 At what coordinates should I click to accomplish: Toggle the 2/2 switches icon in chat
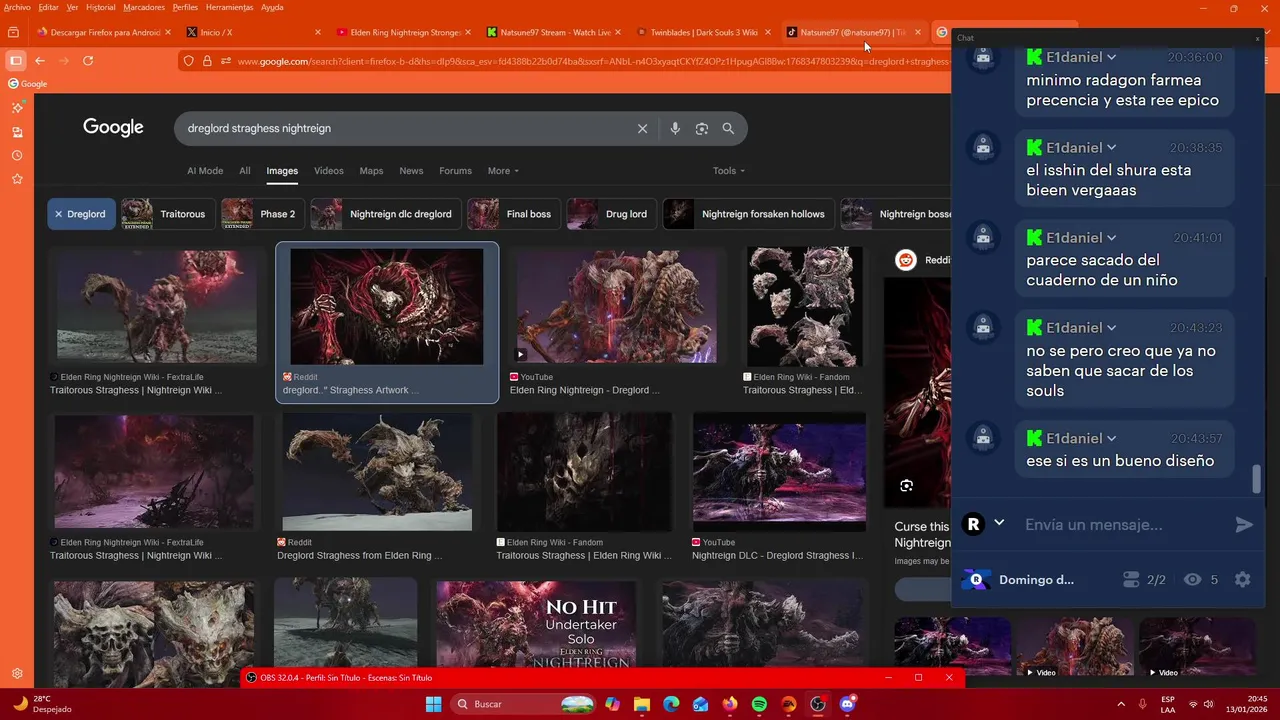1131,579
